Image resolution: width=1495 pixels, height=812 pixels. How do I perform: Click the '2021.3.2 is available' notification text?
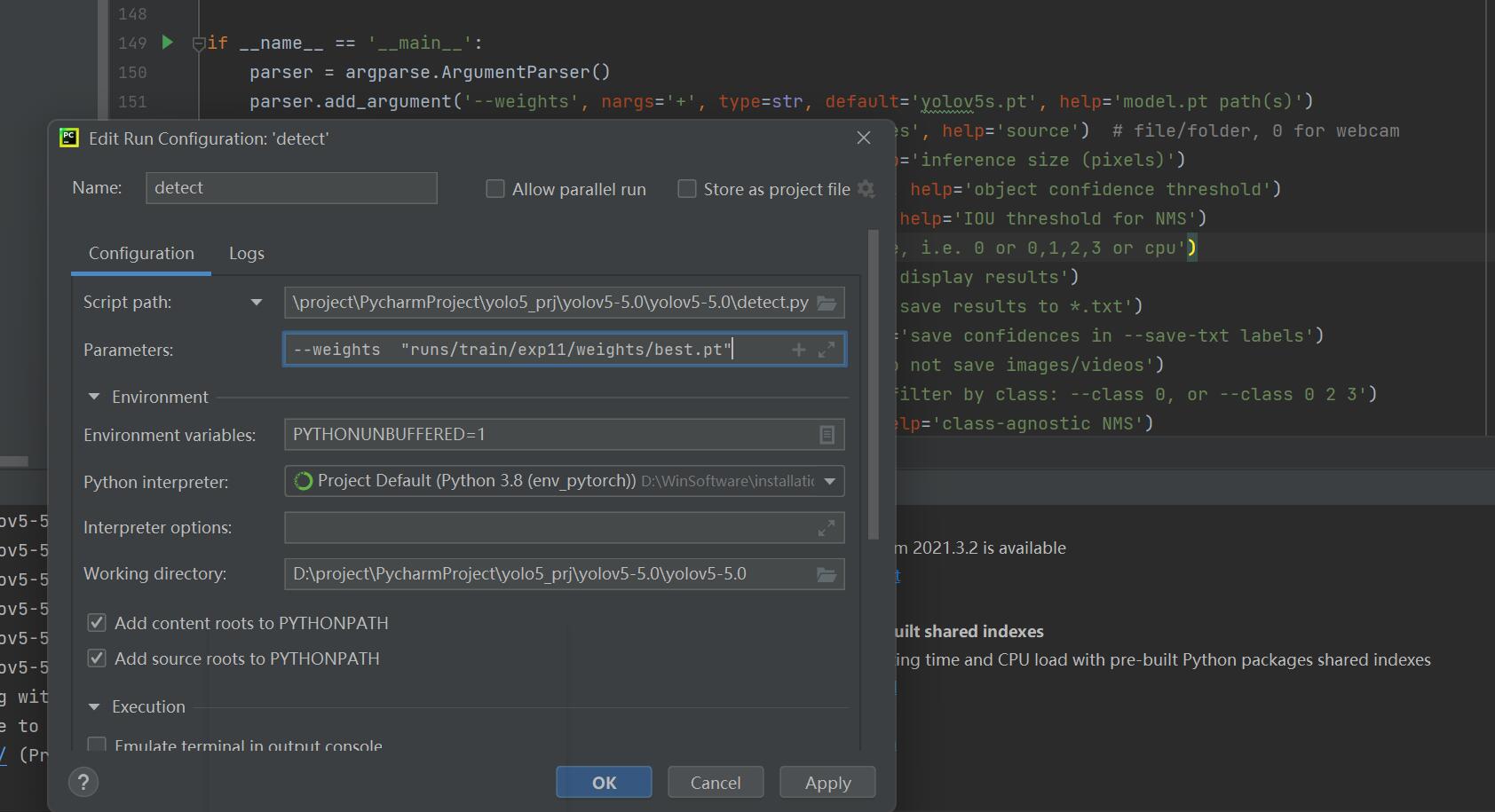989,548
